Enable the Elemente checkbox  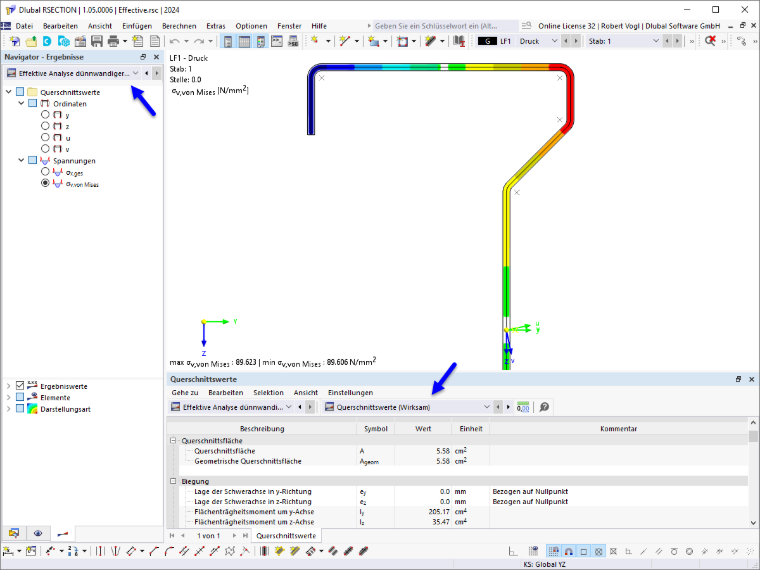[x=20, y=397]
